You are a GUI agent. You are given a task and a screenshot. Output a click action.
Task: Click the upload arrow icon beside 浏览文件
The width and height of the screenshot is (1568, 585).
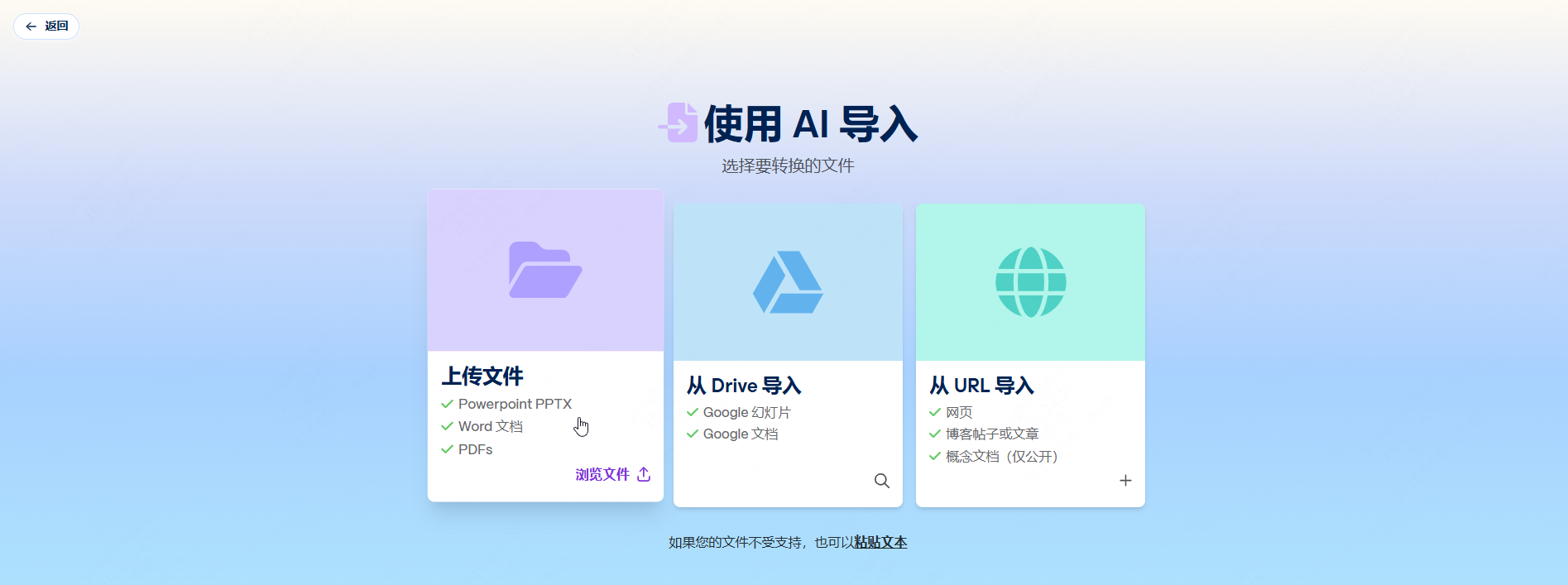[x=644, y=474]
